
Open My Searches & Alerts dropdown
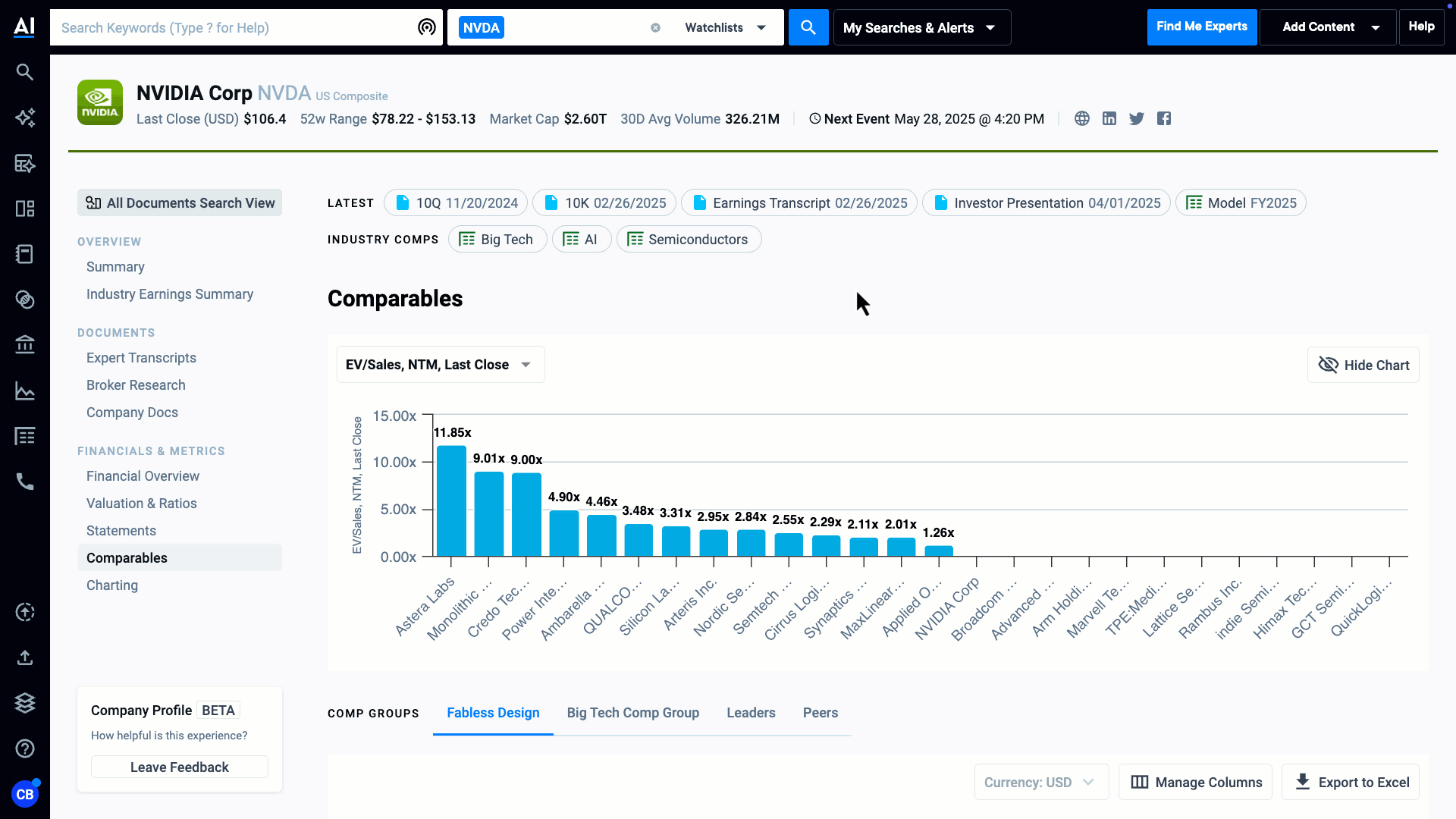pos(922,27)
